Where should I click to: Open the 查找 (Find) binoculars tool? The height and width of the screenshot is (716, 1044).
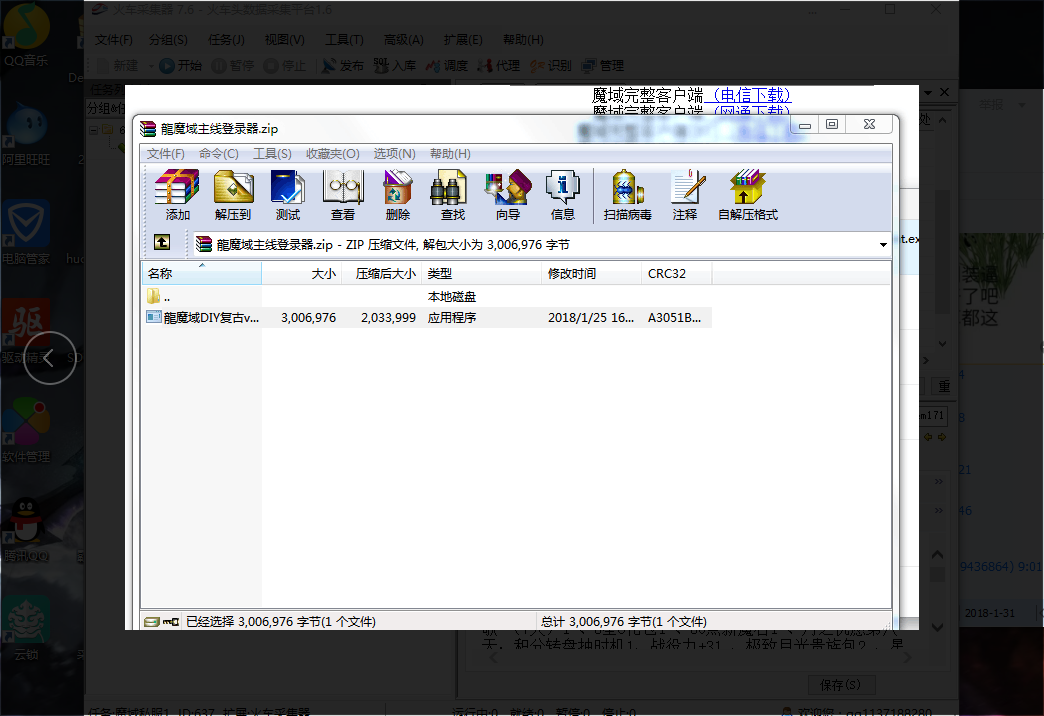pyautogui.click(x=452, y=195)
